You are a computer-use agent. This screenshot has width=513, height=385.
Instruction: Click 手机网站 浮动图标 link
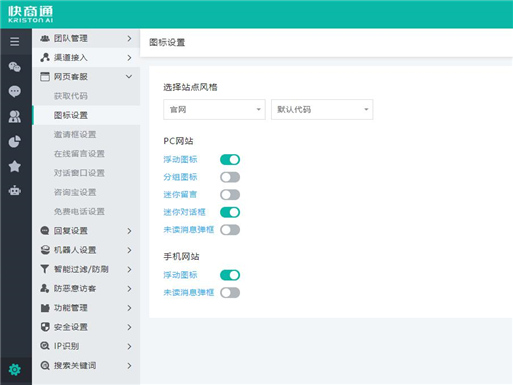pos(180,275)
